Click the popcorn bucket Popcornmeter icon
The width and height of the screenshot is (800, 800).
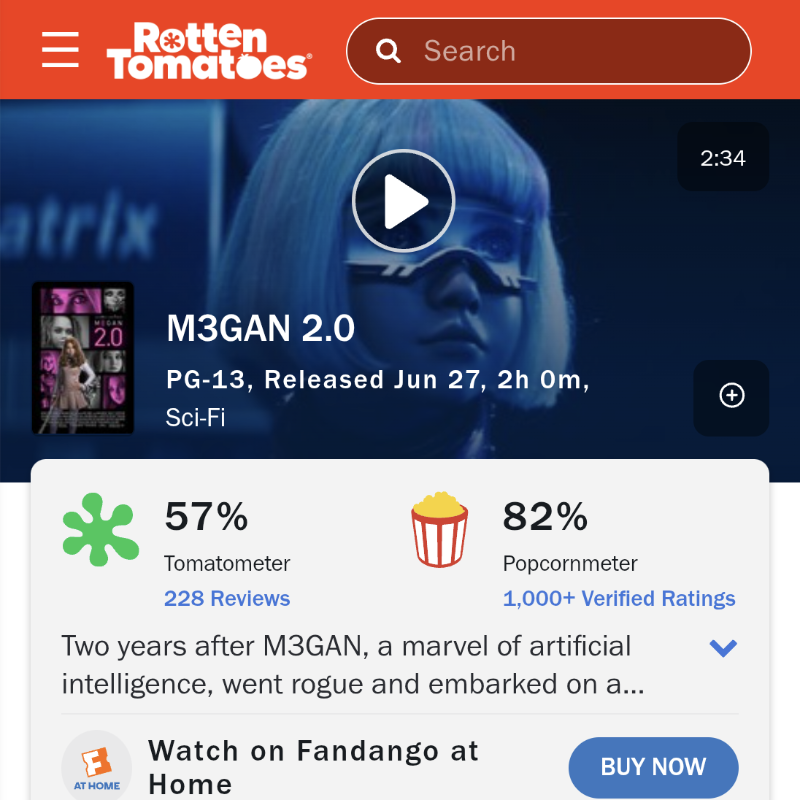point(439,530)
